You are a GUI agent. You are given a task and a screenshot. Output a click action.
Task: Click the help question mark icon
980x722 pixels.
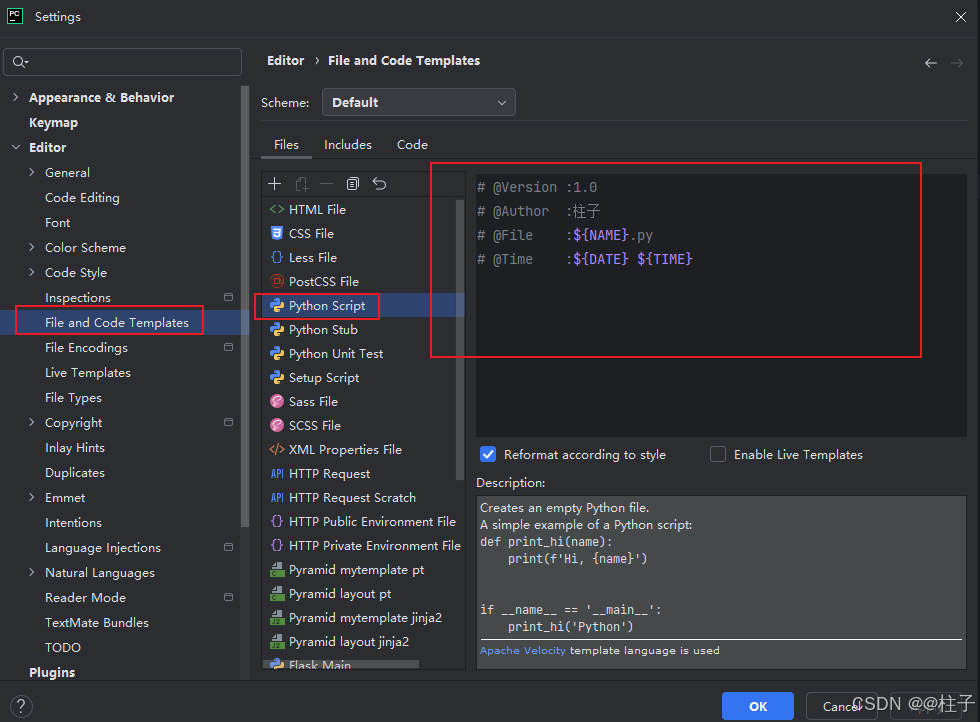(21, 706)
